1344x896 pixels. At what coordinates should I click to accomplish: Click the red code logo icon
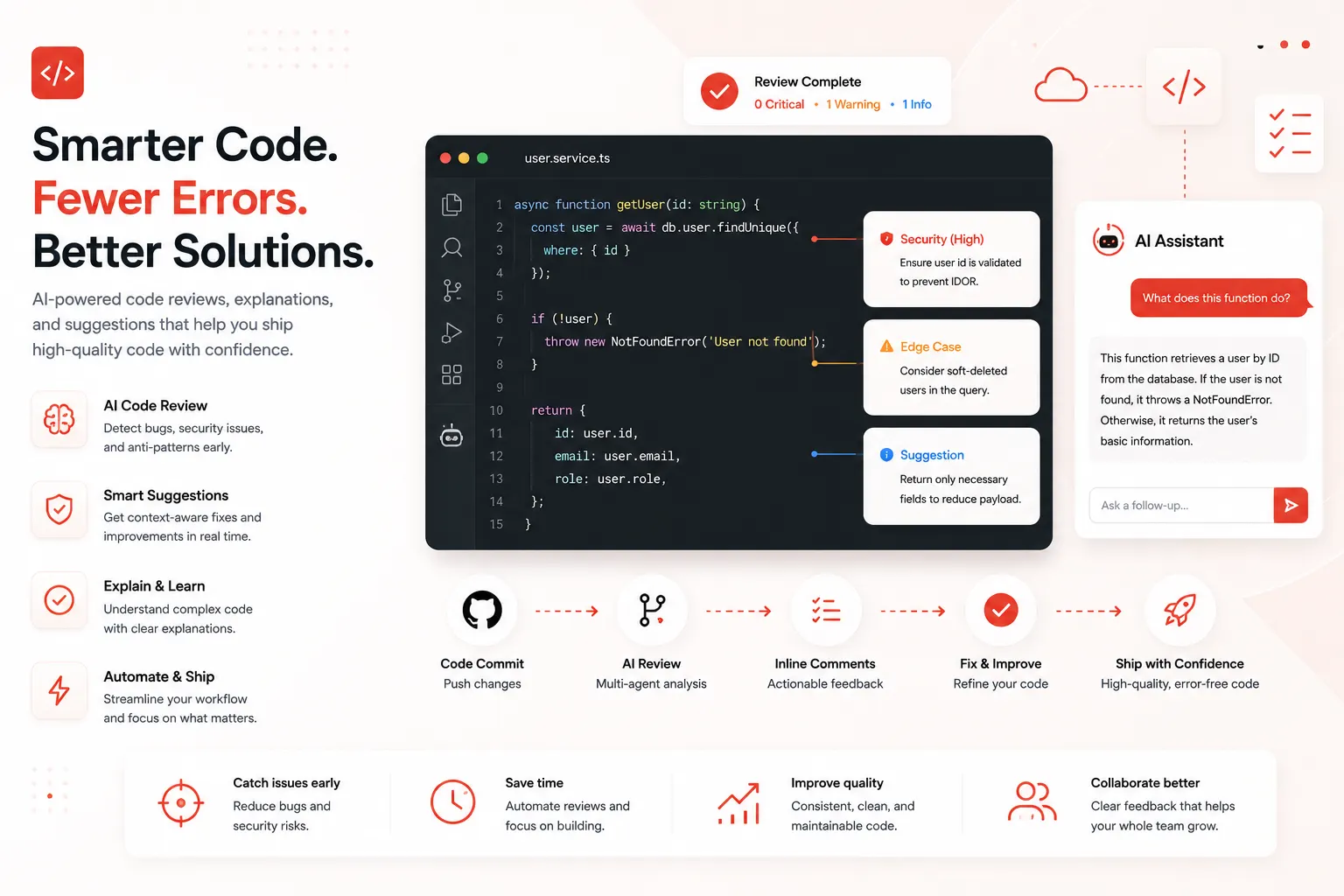[x=58, y=73]
